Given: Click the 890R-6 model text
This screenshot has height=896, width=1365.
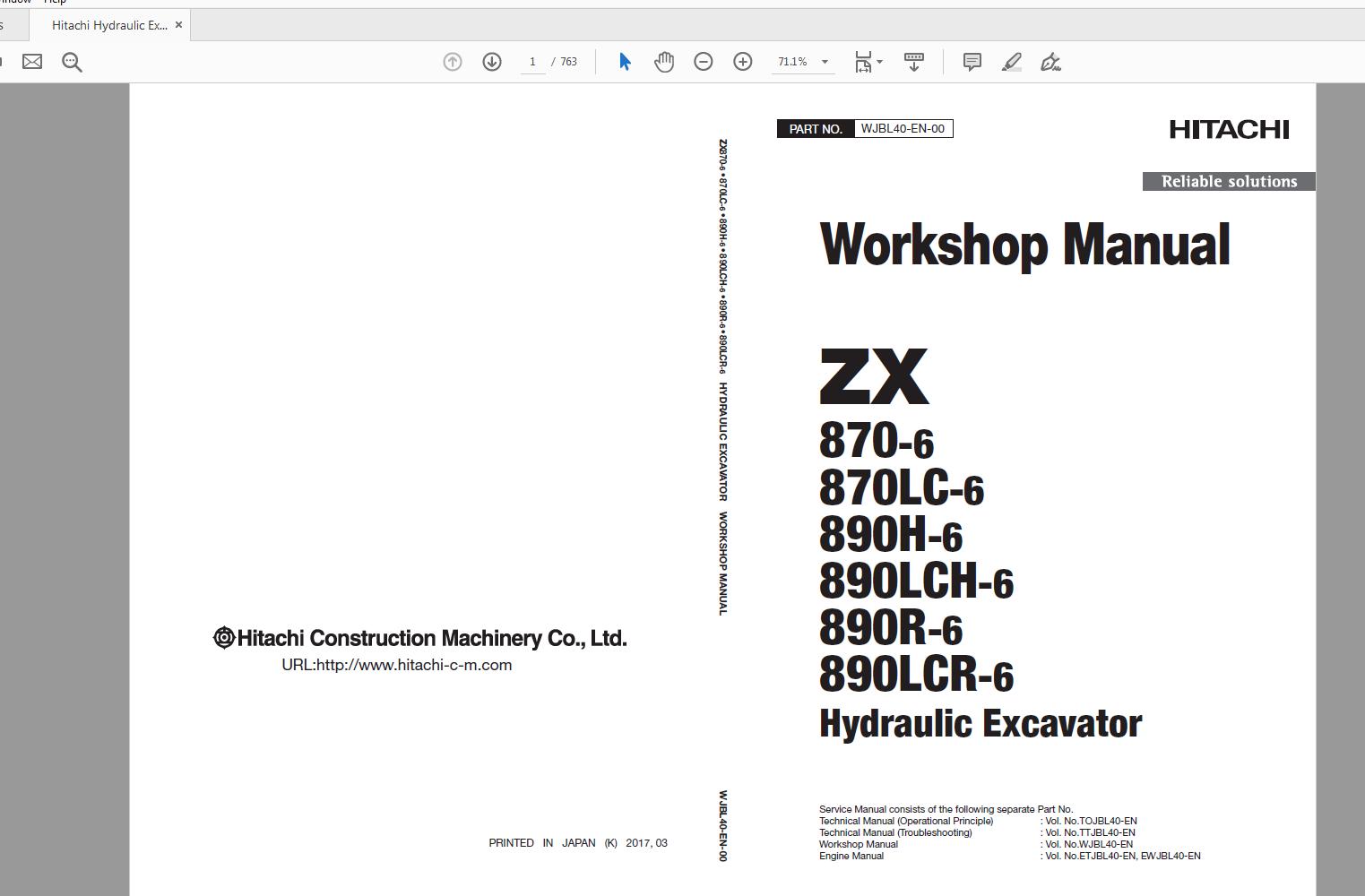Looking at the screenshot, I should coord(891,627).
